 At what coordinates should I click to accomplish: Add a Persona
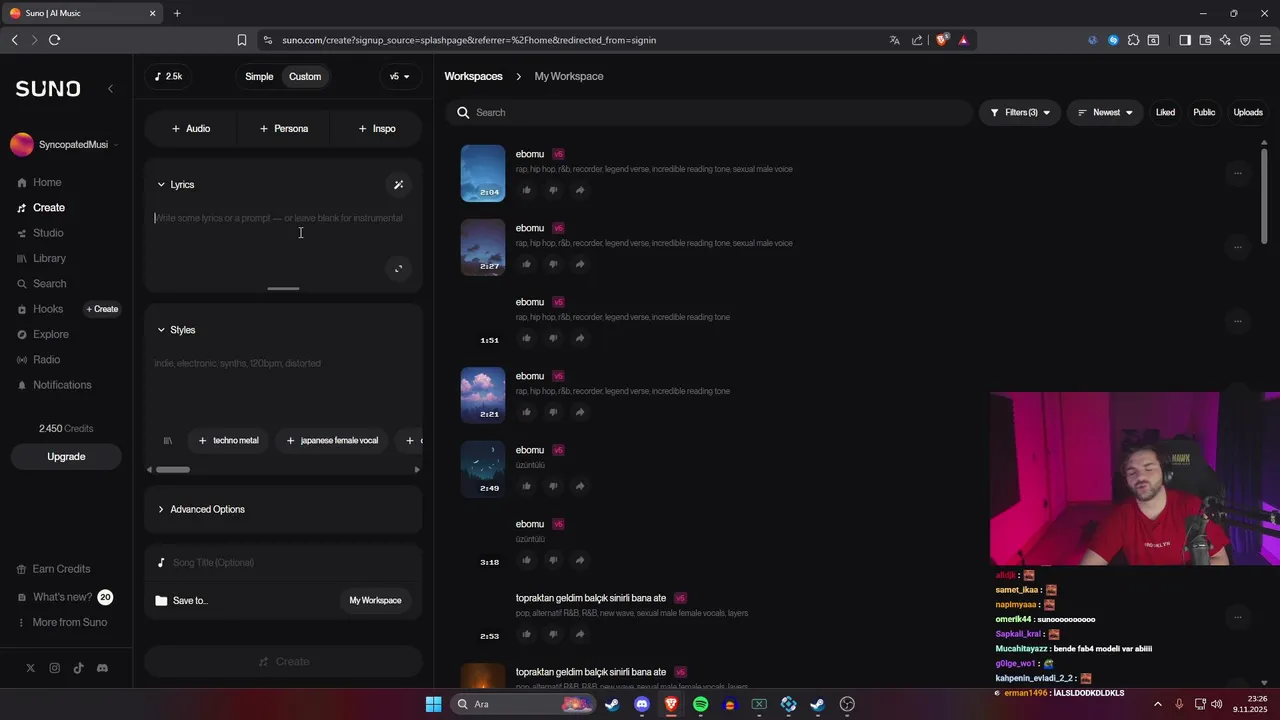click(x=284, y=129)
